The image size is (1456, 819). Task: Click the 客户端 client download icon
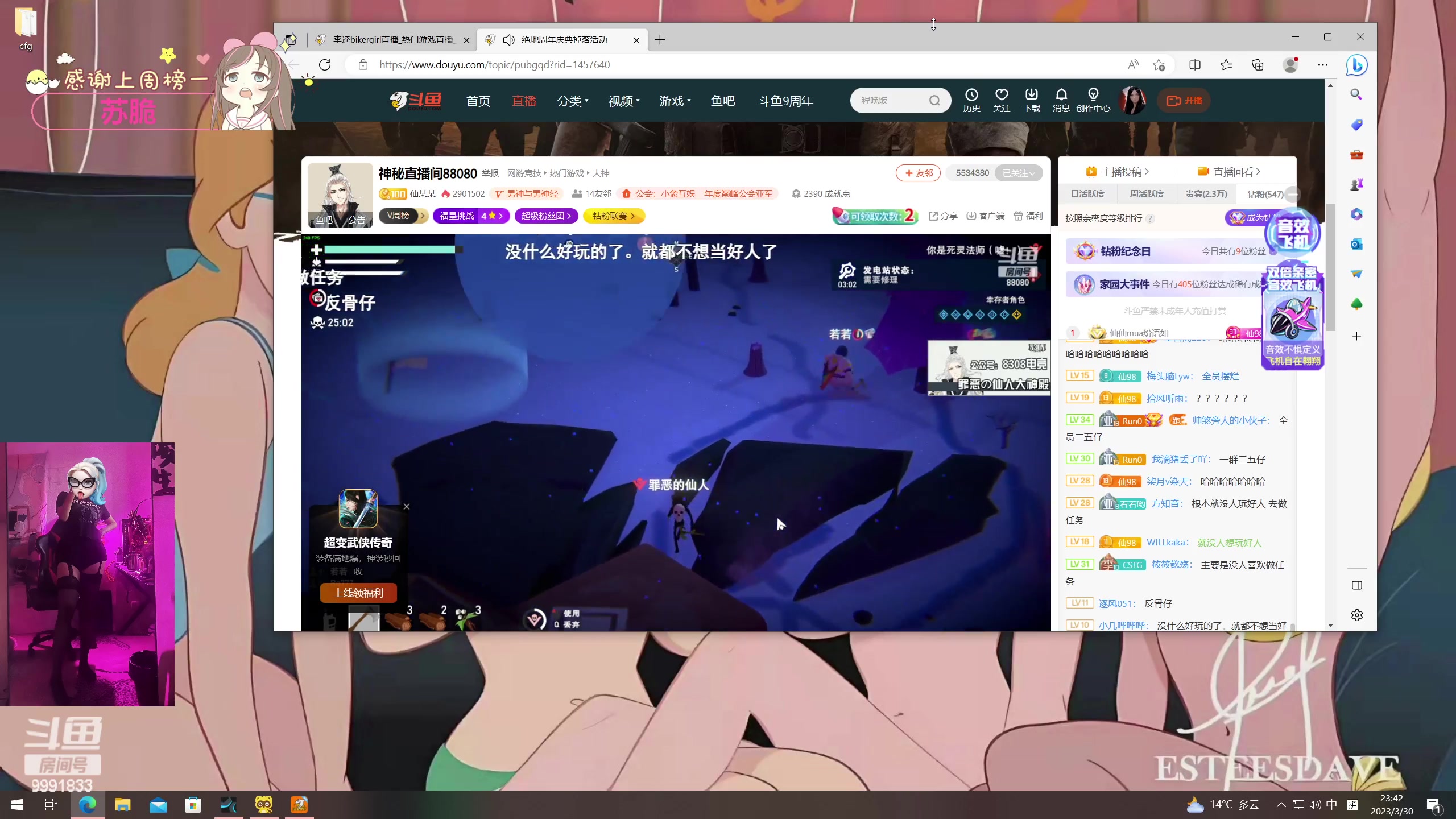pos(986,216)
